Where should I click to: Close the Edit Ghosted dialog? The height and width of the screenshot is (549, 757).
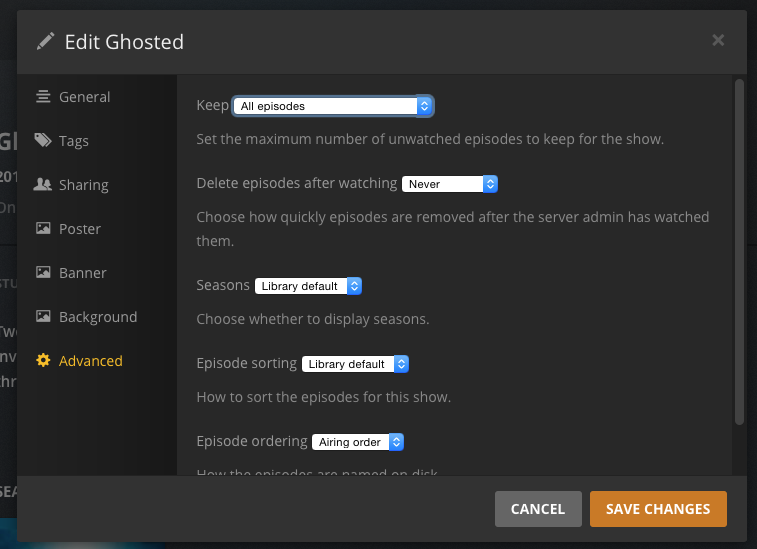[718, 40]
